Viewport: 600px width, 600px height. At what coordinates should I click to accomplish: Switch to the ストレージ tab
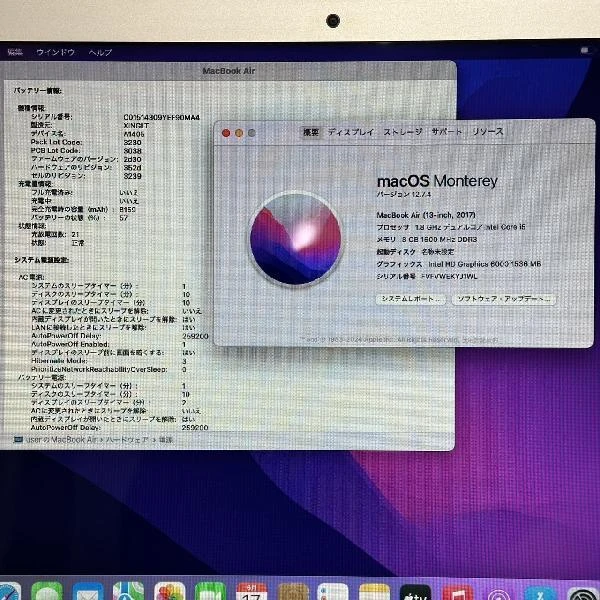[x=403, y=132]
